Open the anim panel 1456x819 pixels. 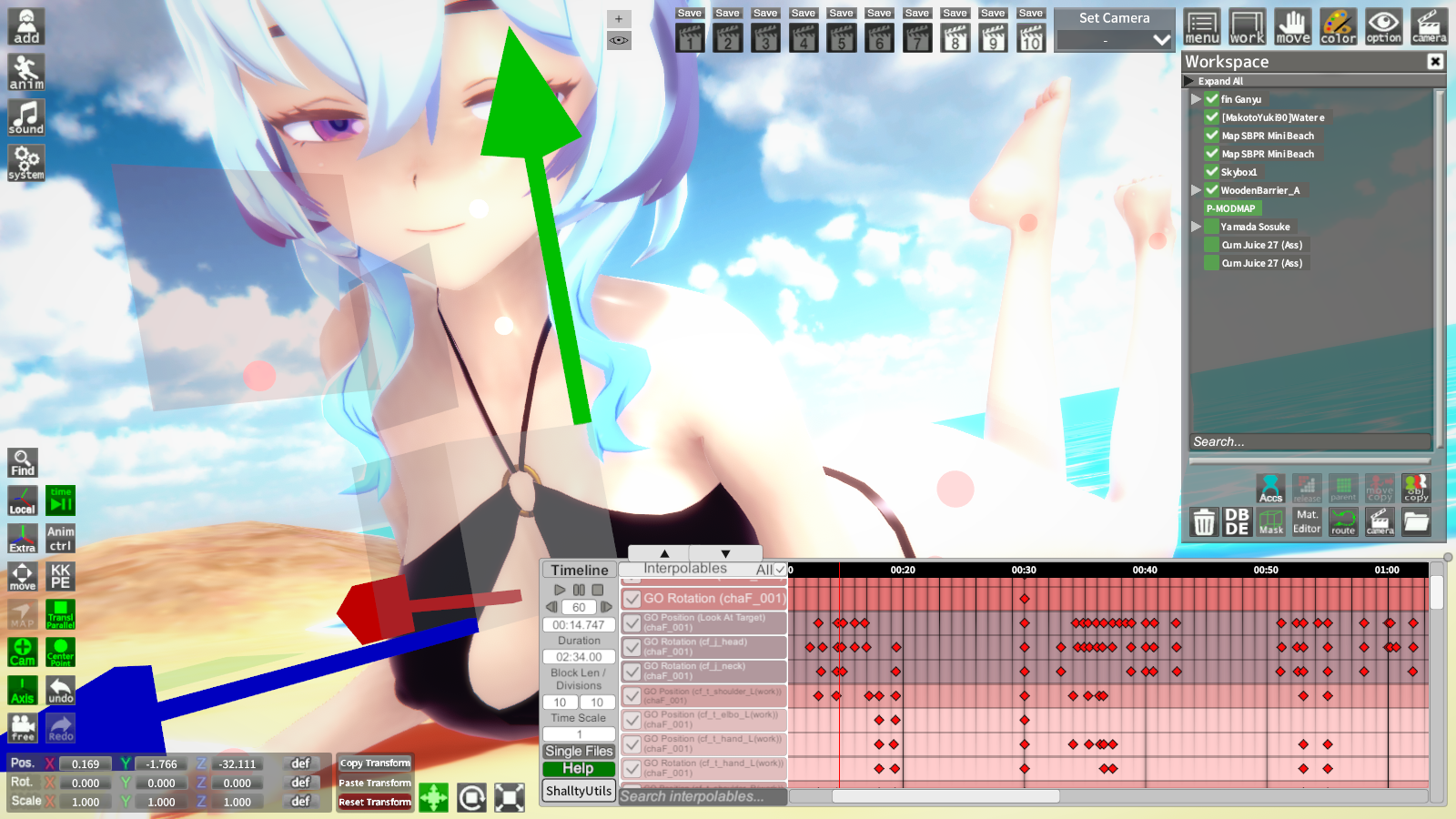[26, 72]
